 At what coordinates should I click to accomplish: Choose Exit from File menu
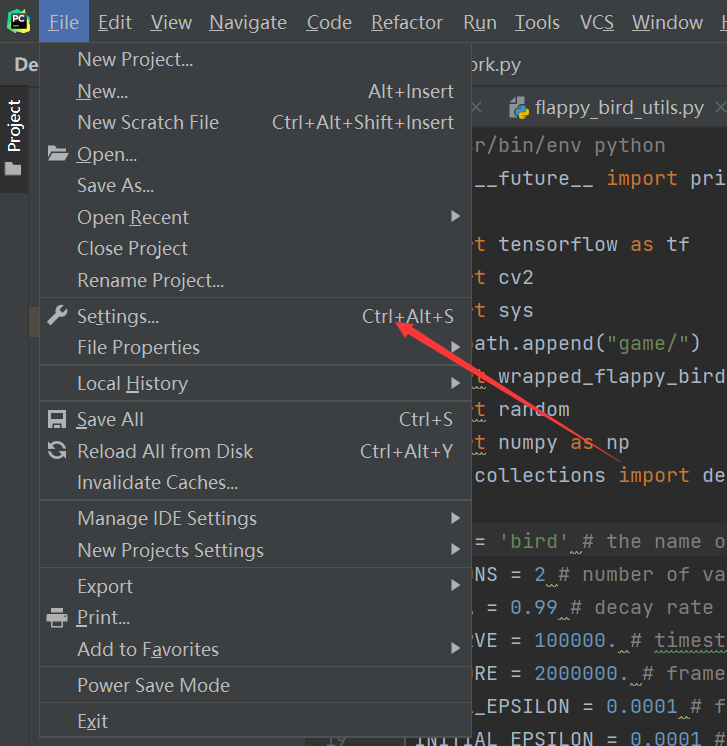255,721
